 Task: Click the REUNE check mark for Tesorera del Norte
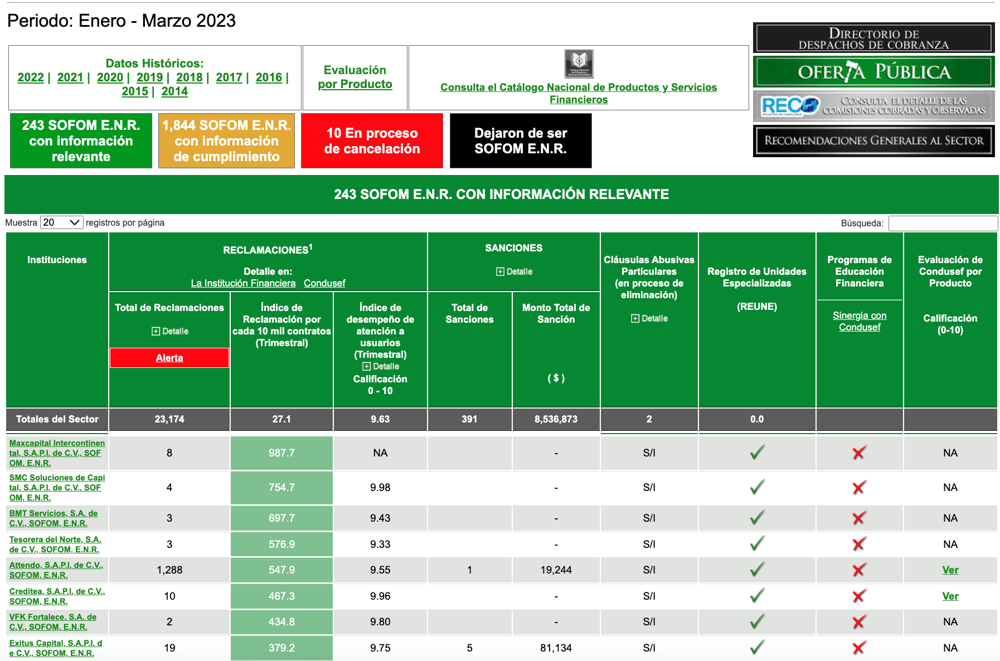757,544
